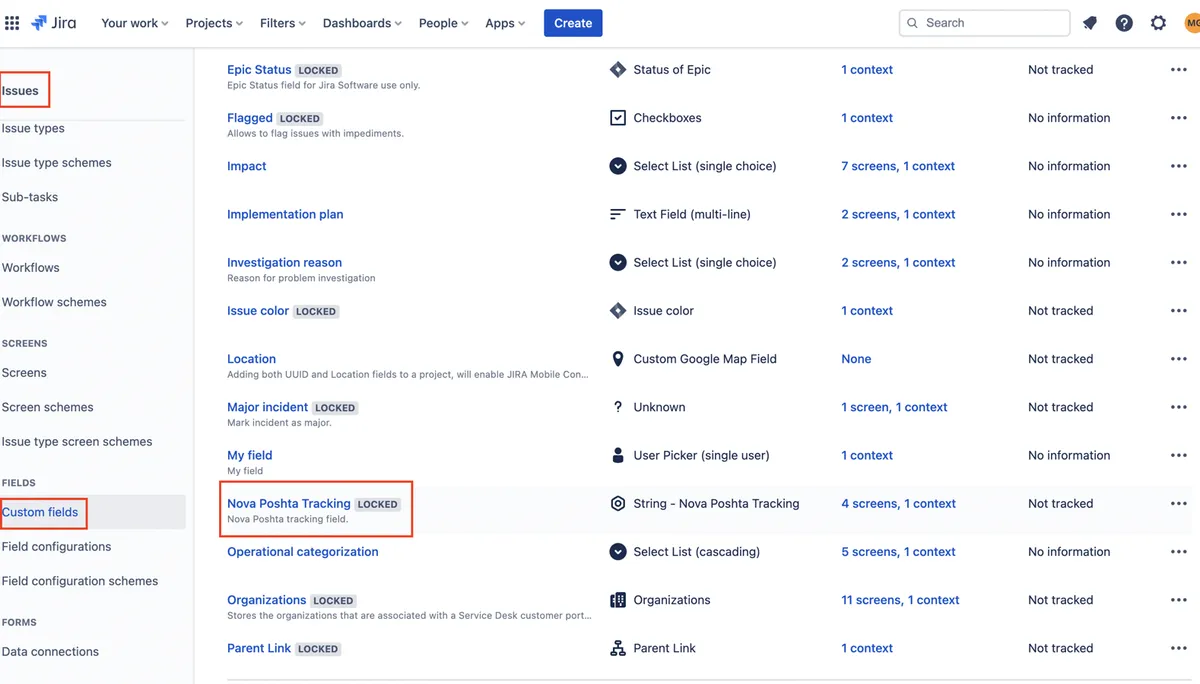Expand the People menu
Screen dimensions: 1200x684
coord(444,23)
